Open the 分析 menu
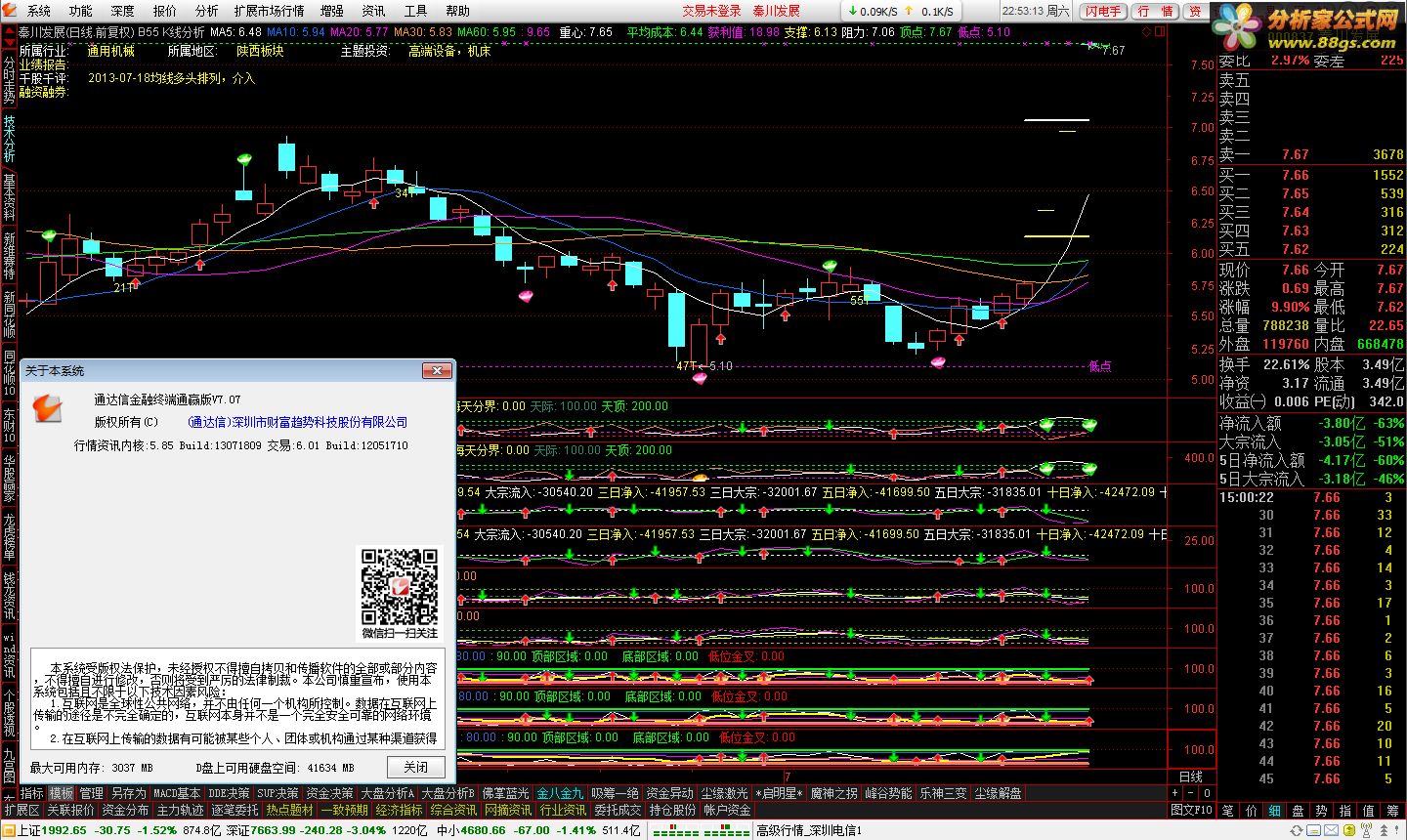 pos(207,11)
